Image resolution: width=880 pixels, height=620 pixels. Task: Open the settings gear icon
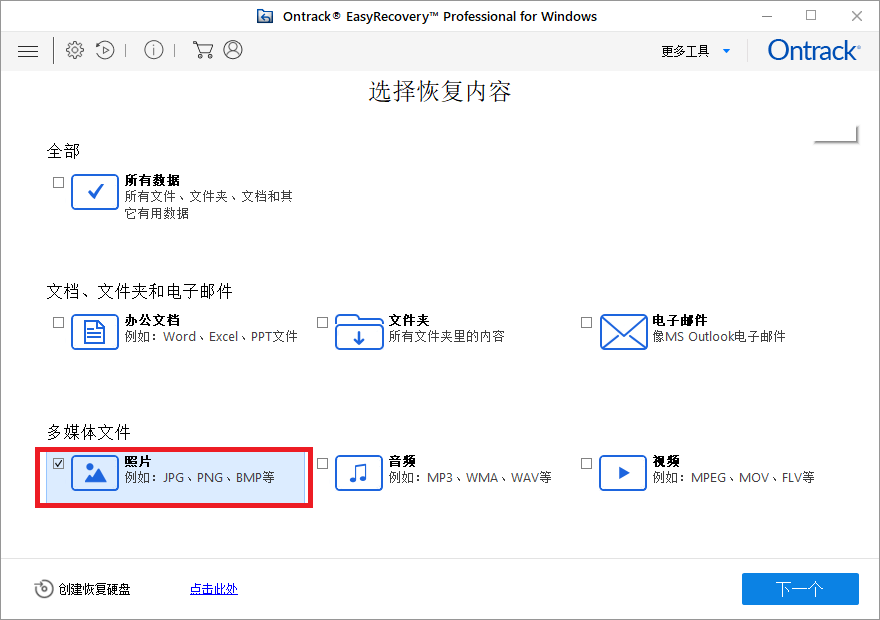(x=74, y=50)
